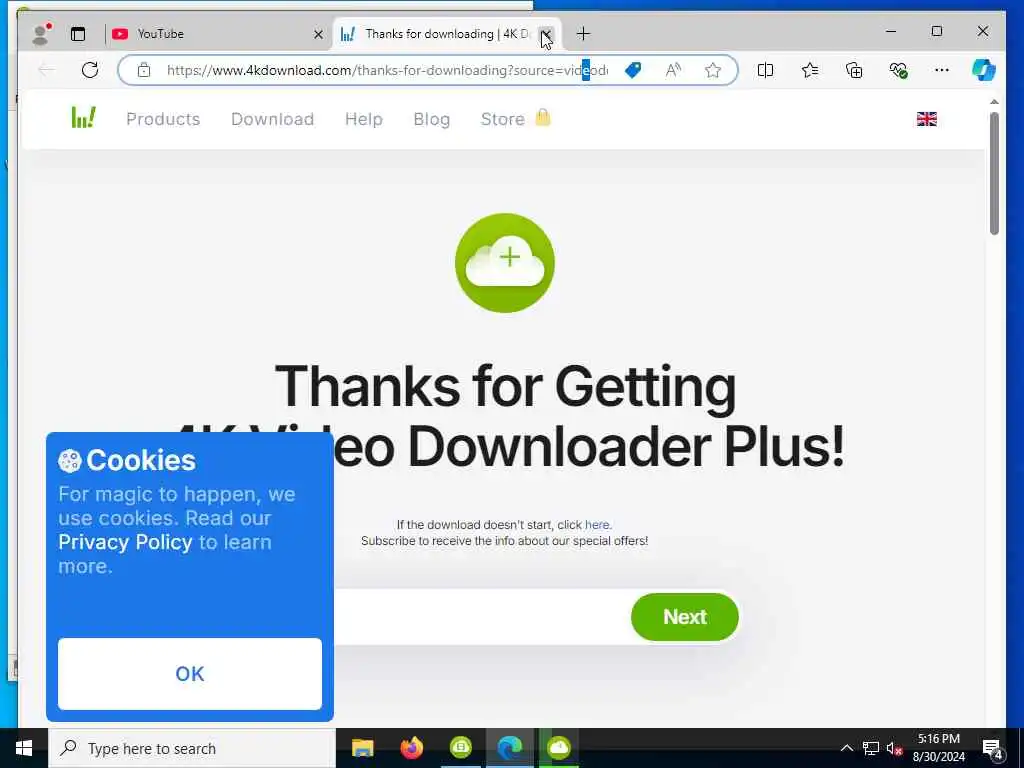The height and width of the screenshot is (768, 1024).
Task: Open the Favorites list
Action: (810, 70)
